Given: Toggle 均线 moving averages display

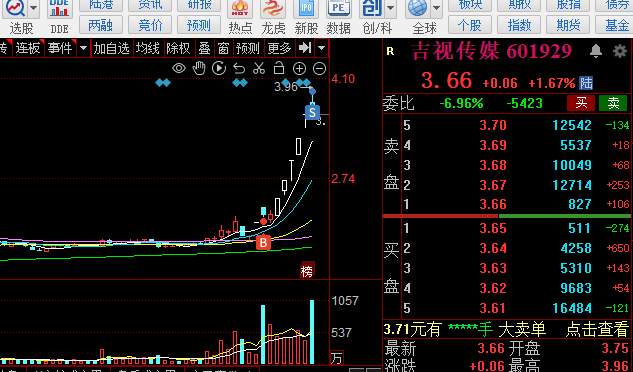Looking at the screenshot, I should coord(148,48).
